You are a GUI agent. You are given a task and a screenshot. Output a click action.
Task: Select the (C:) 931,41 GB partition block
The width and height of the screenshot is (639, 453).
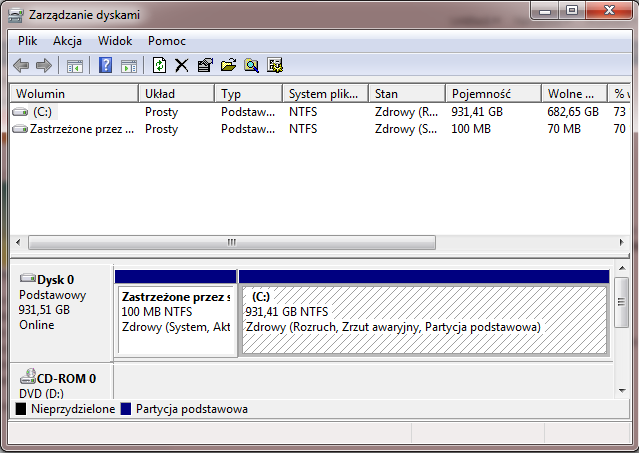click(424, 313)
